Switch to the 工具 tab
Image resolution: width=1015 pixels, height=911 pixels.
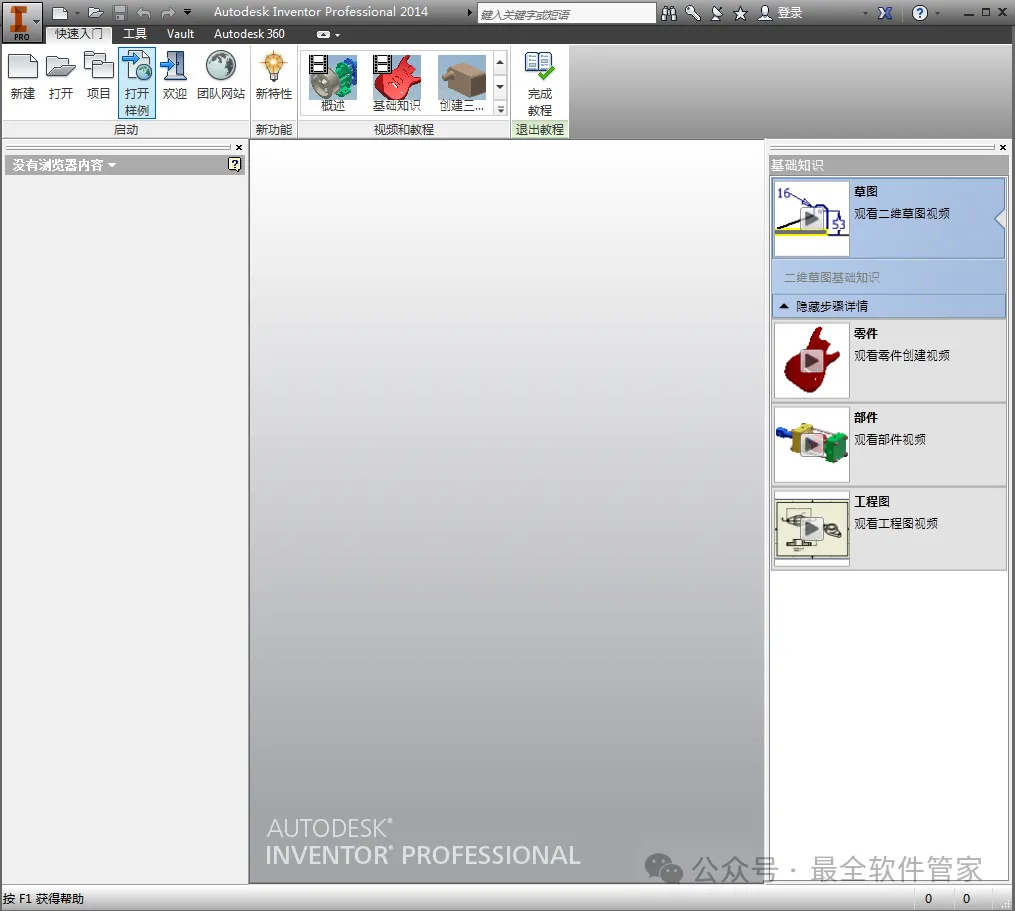(135, 34)
